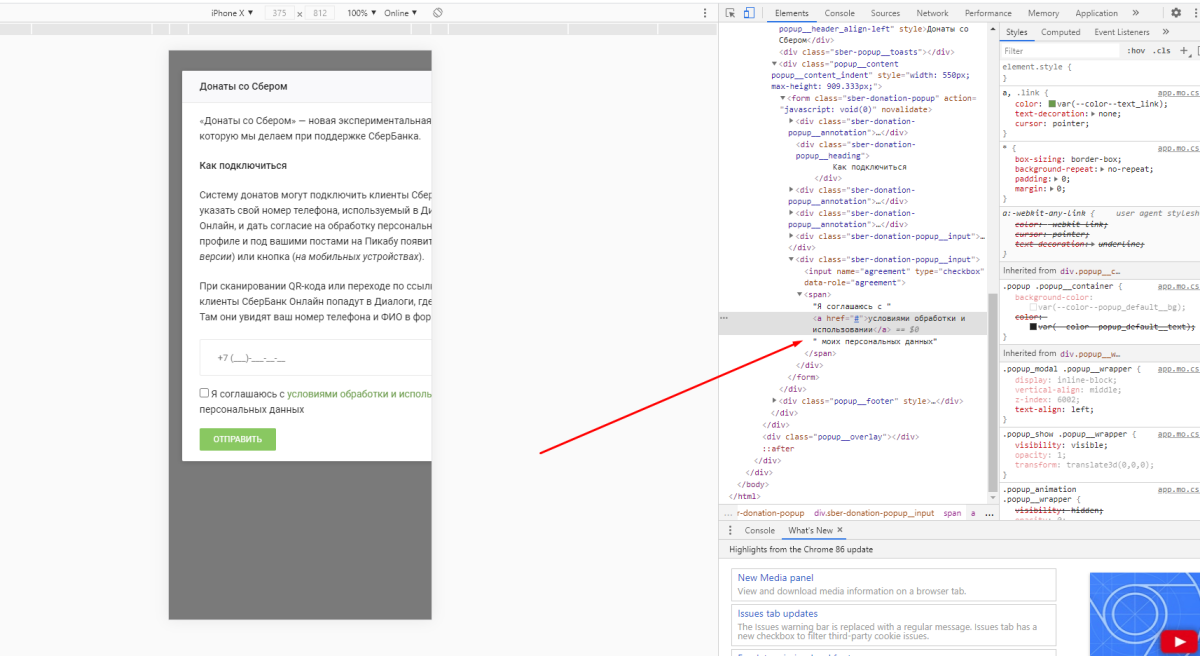This screenshot has width=1200, height=656.
Task: Expand the popup__footer div node
Action: click(x=775, y=401)
